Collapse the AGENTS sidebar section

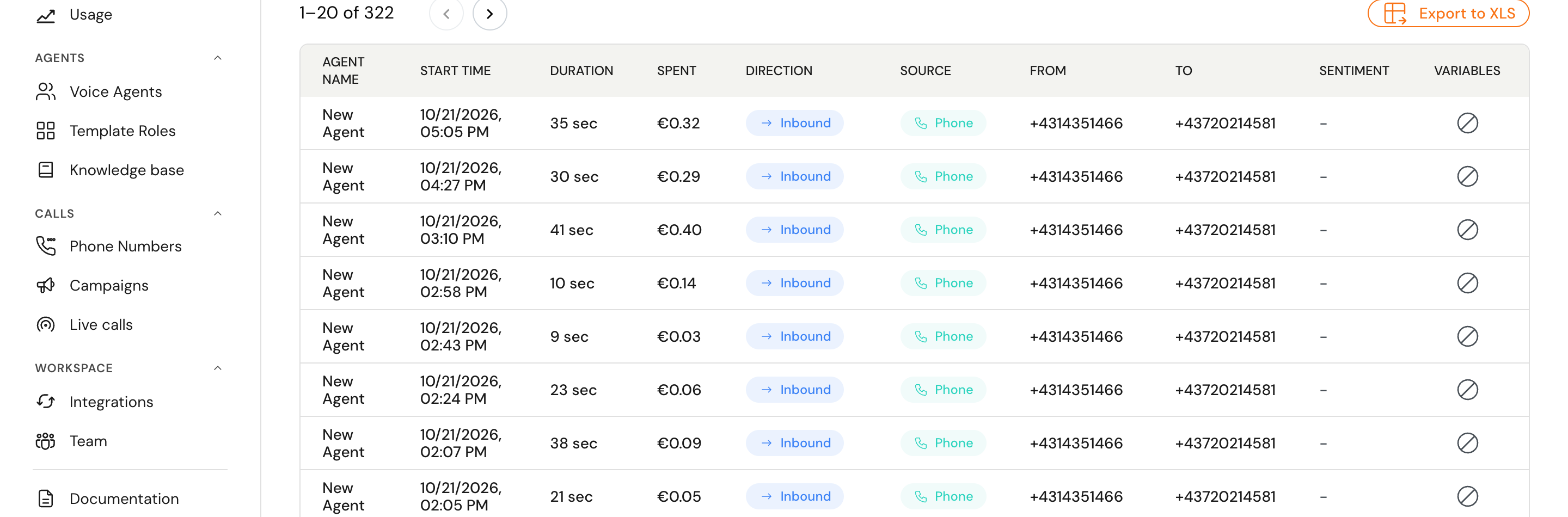pyautogui.click(x=218, y=58)
